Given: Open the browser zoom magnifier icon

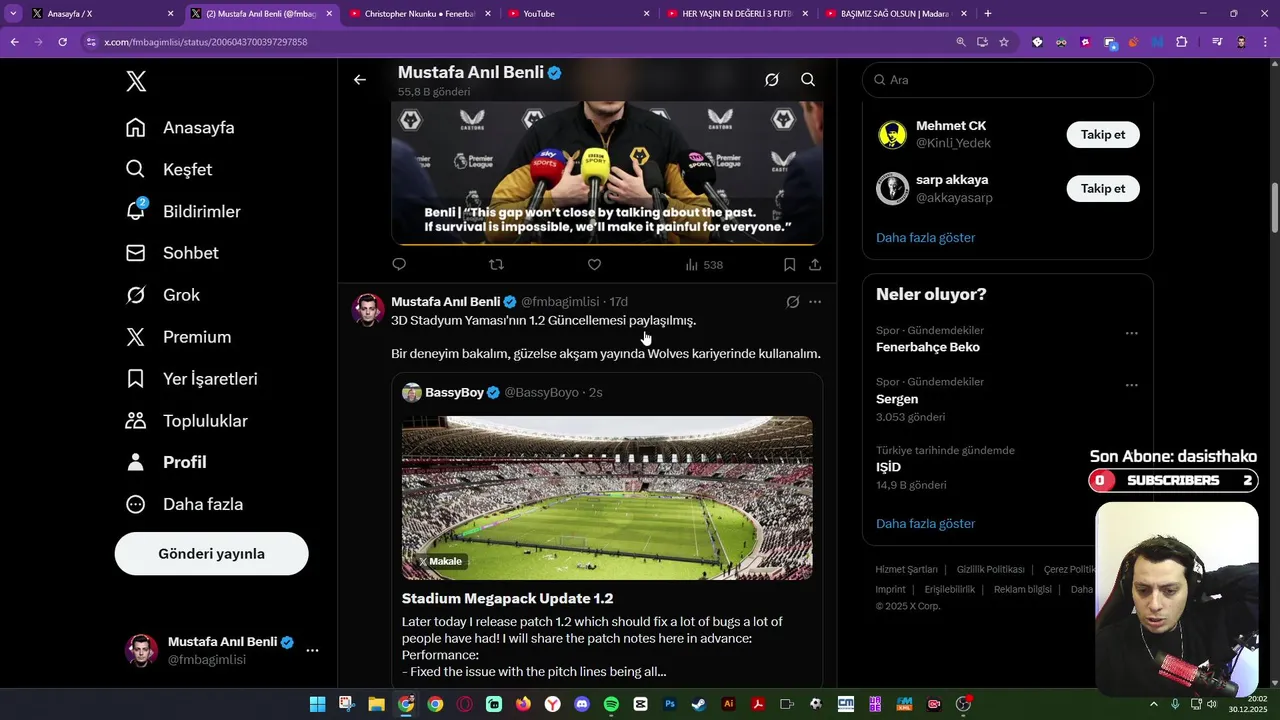Looking at the screenshot, I should click(x=961, y=42).
